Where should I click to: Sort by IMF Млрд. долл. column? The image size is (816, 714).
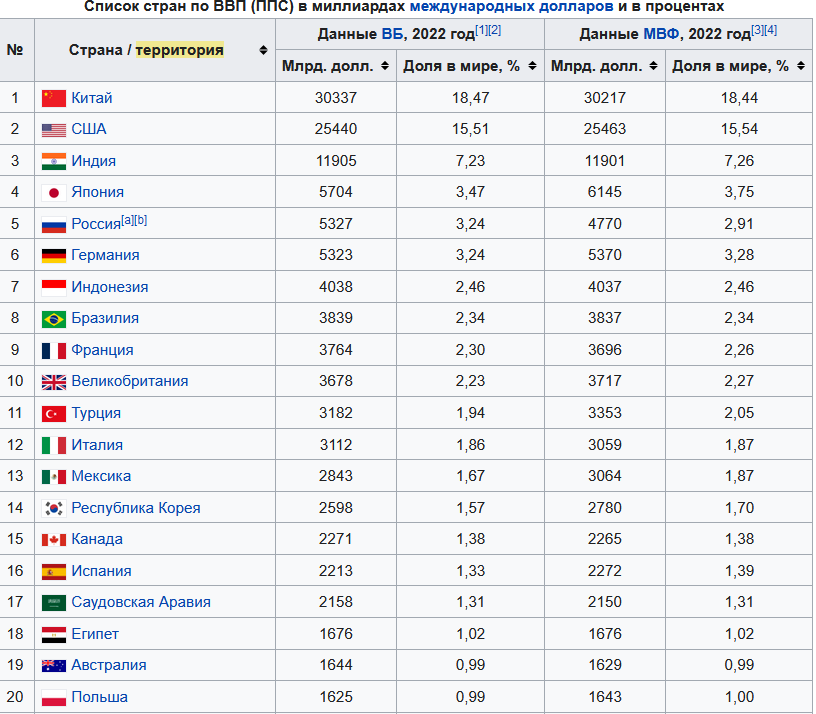[655, 67]
